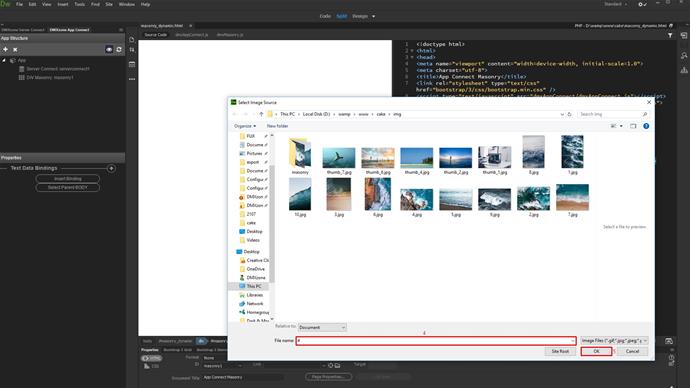Open the Image Files type filter dropdown
This screenshot has width=690, height=388.
coord(614,340)
